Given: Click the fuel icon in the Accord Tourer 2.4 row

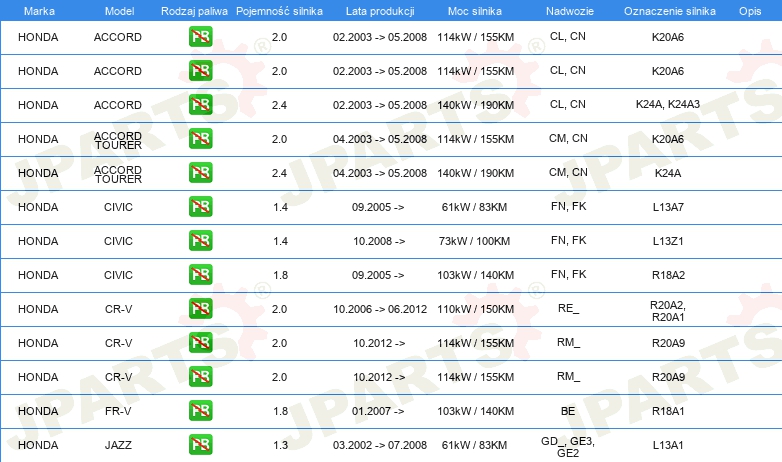Looking at the screenshot, I should click(200, 173).
